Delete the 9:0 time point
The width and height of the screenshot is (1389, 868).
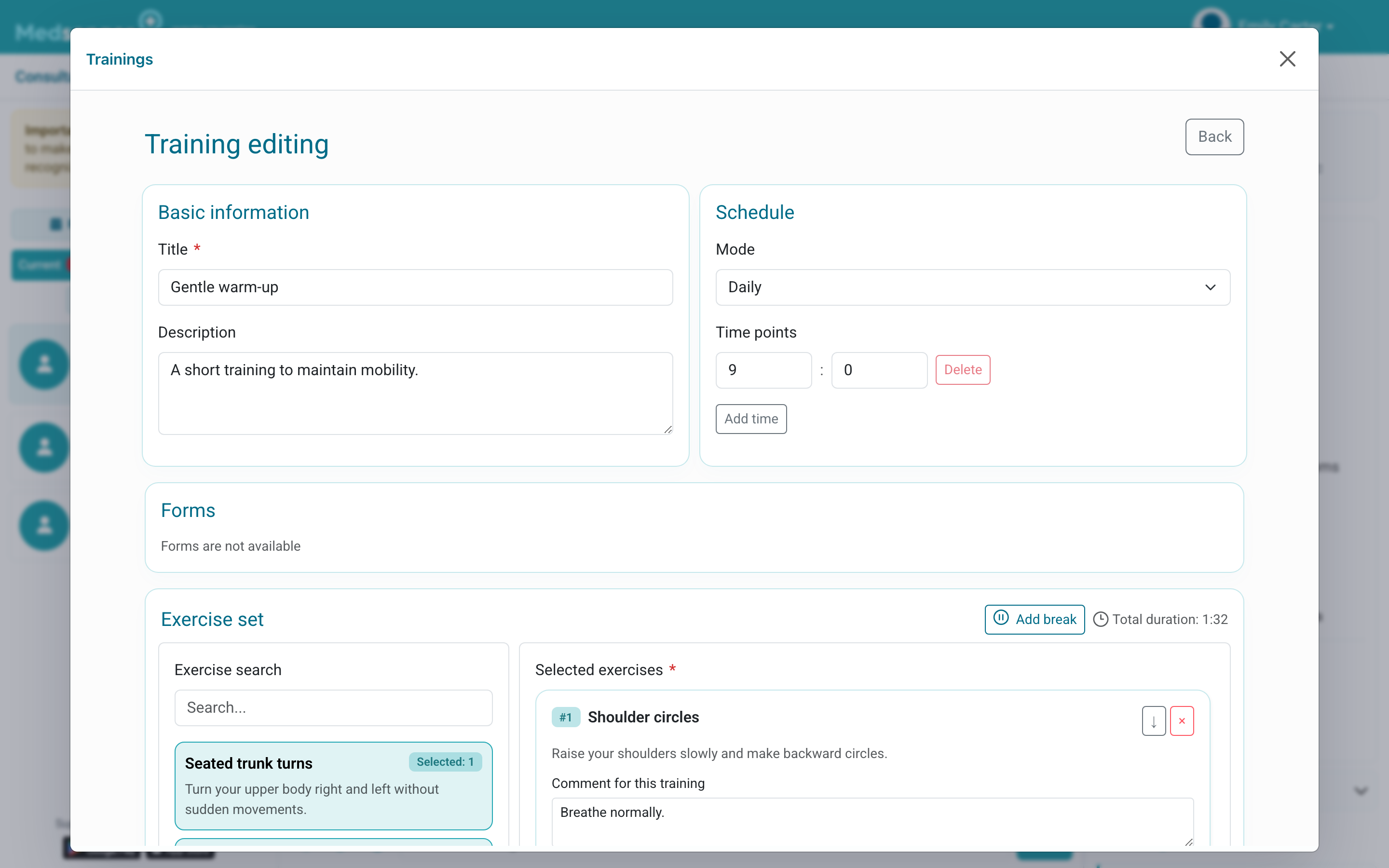point(963,370)
